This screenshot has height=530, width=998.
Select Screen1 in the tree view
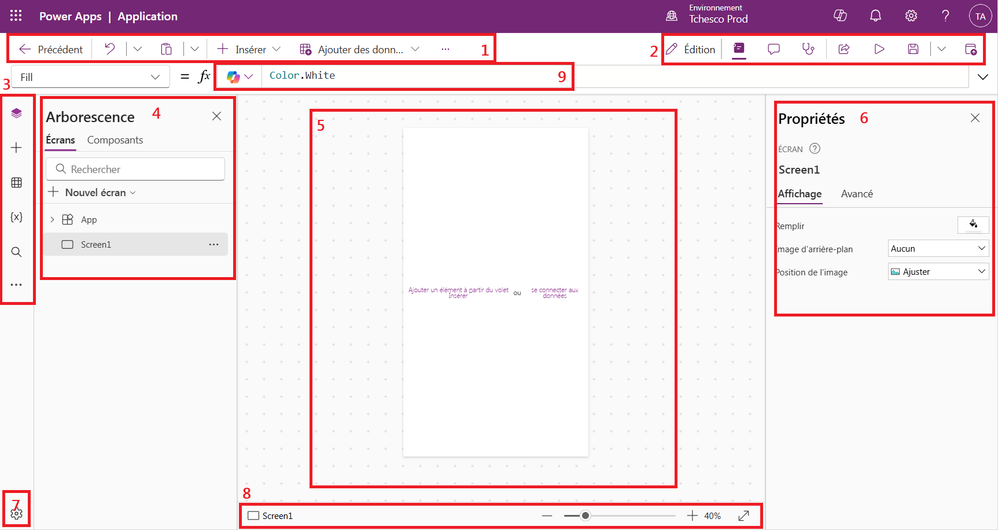click(x=136, y=244)
